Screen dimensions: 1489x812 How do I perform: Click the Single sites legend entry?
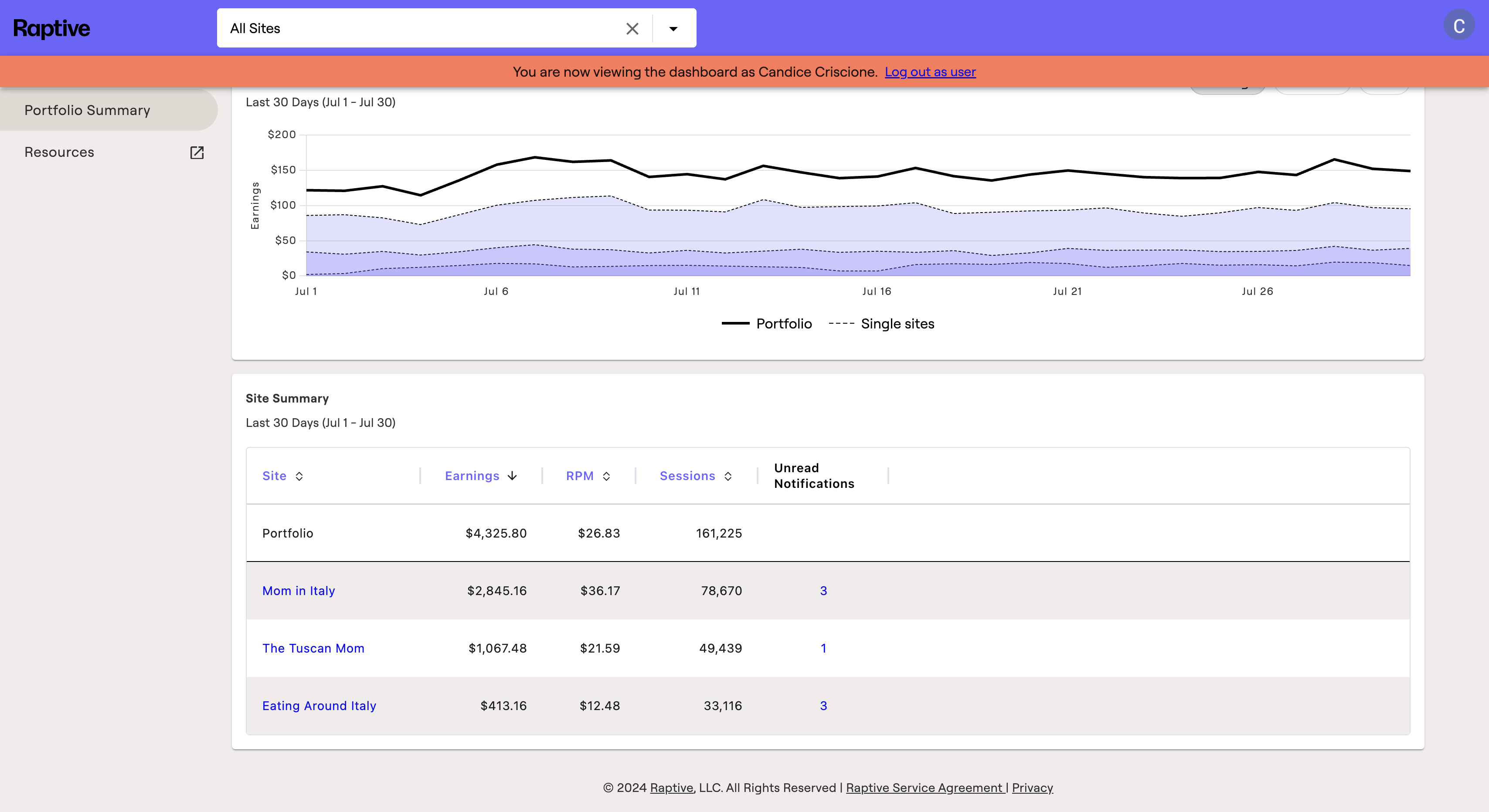pos(881,323)
